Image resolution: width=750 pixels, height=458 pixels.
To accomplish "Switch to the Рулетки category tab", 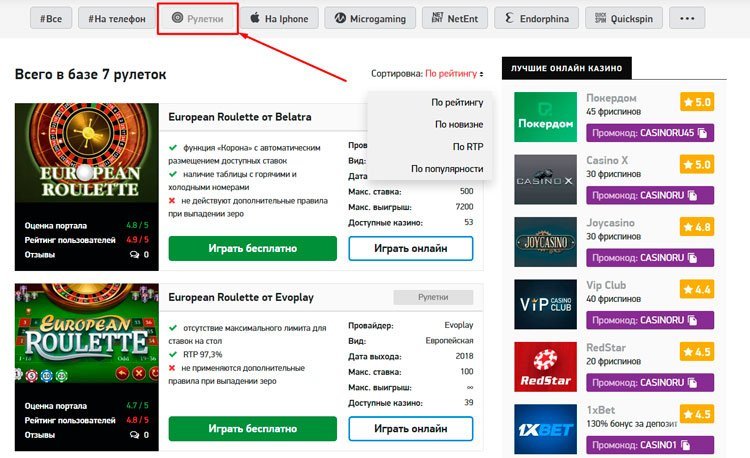I will pos(198,18).
